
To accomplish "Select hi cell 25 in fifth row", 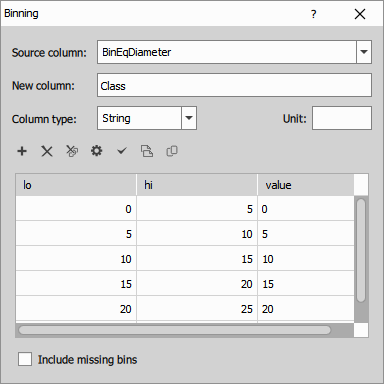I will [x=197, y=309].
